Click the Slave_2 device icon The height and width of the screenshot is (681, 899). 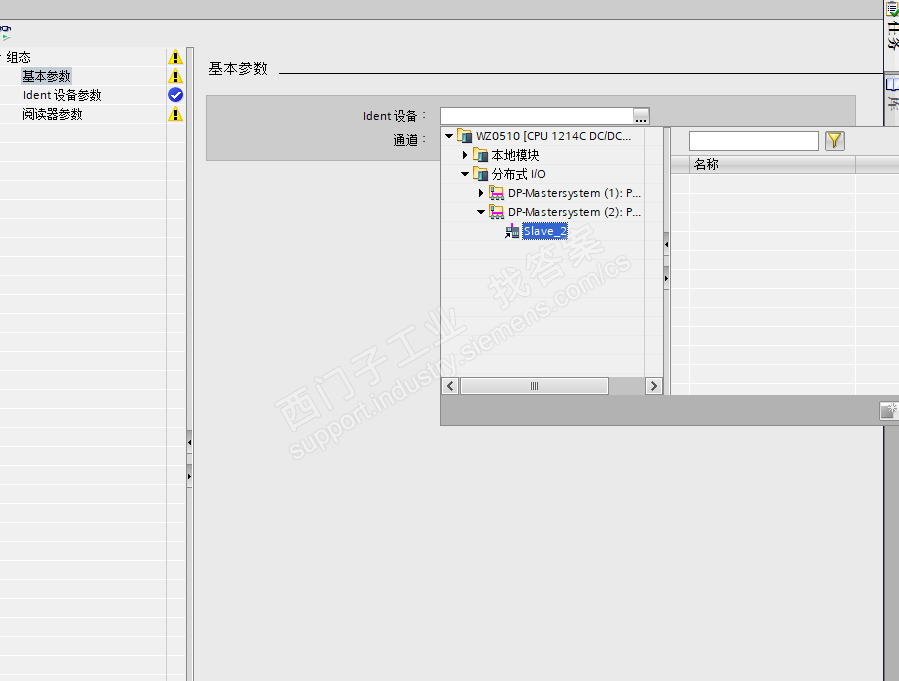(512, 232)
